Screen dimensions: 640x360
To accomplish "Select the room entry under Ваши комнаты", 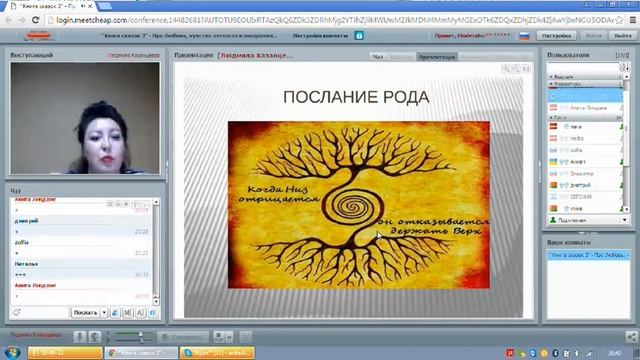I will (x=589, y=255).
